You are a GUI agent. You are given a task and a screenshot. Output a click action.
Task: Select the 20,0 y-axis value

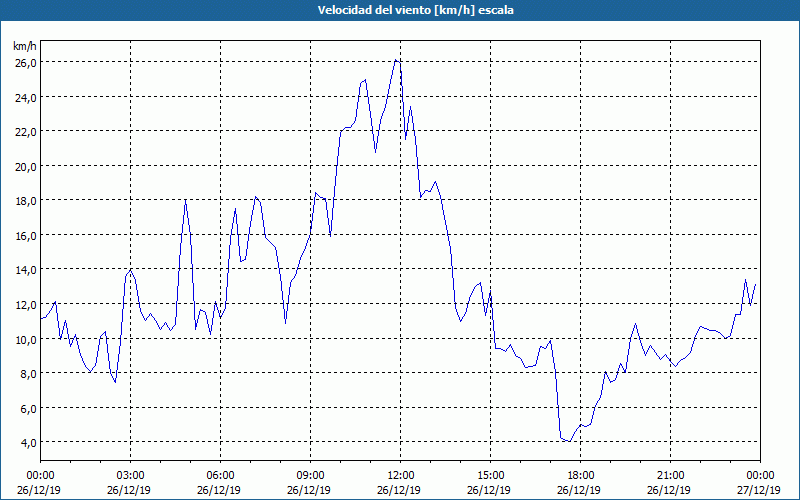point(25,166)
